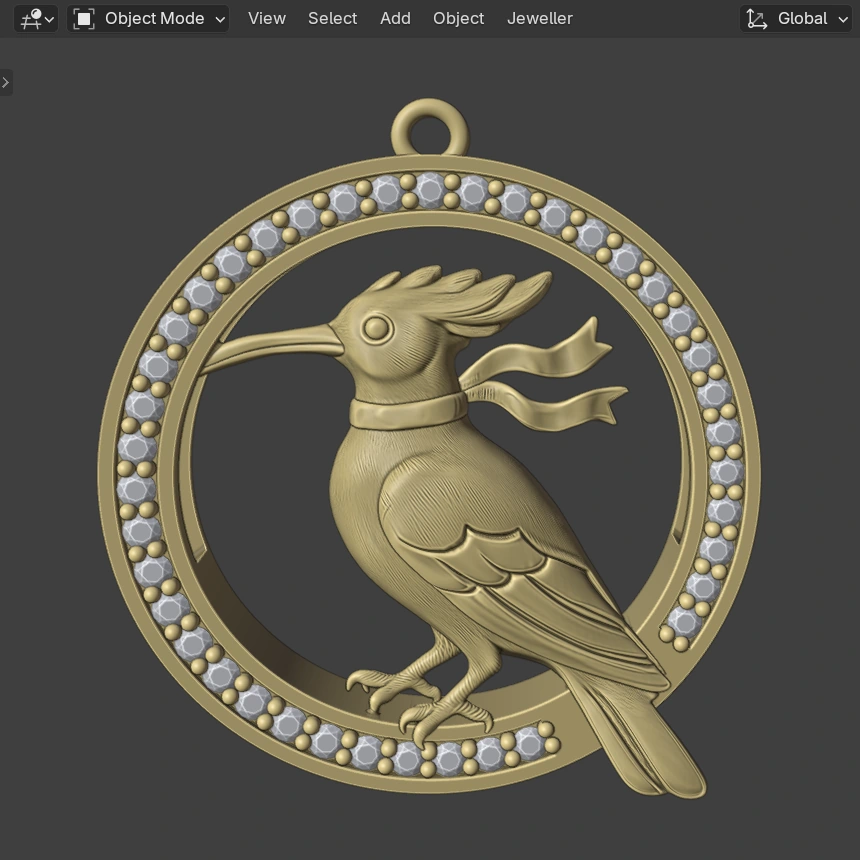Open the Select menu
Viewport: 860px width, 860px height.
[332, 19]
